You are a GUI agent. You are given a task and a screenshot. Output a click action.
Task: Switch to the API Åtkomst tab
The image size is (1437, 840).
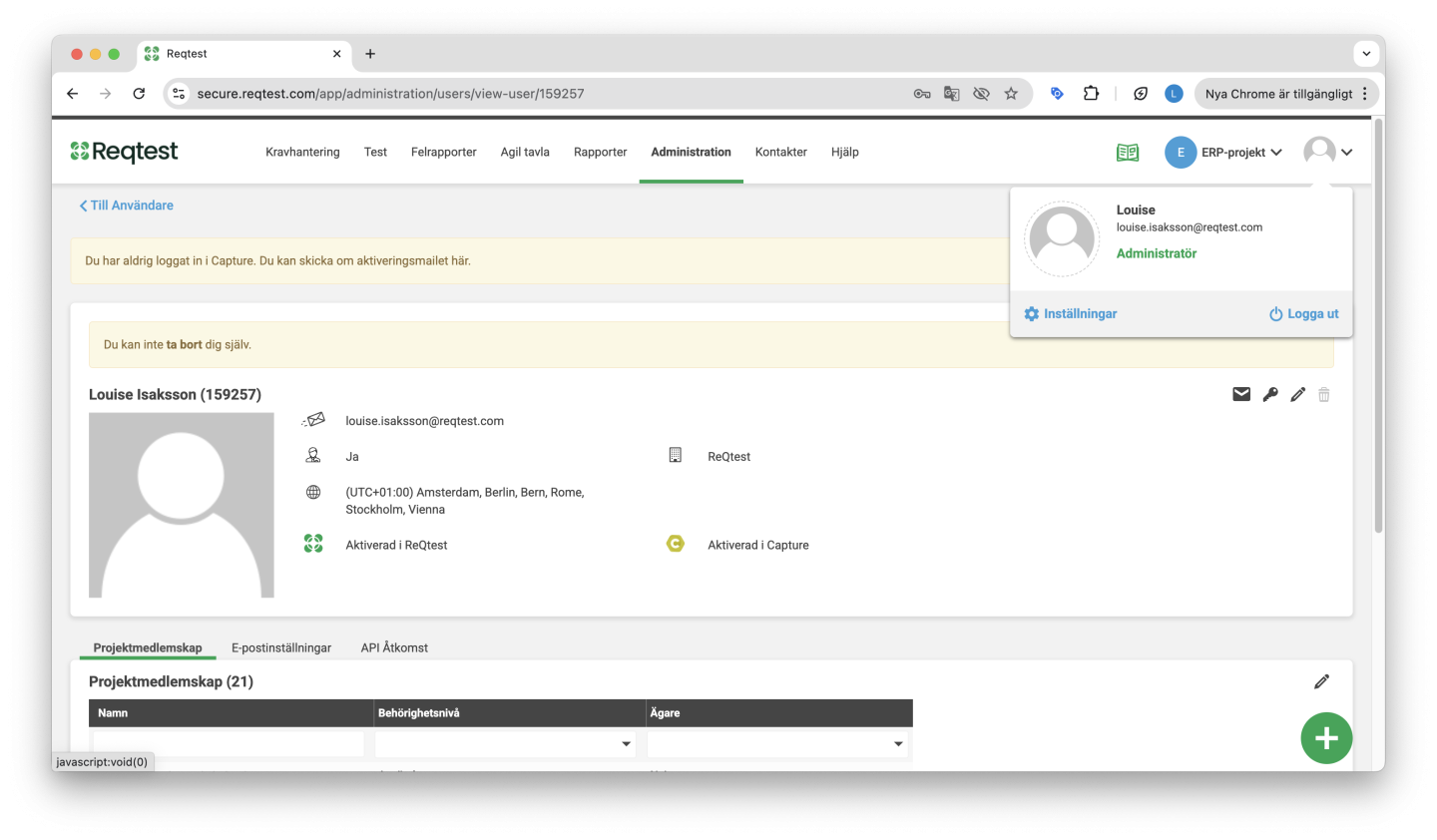(394, 647)
